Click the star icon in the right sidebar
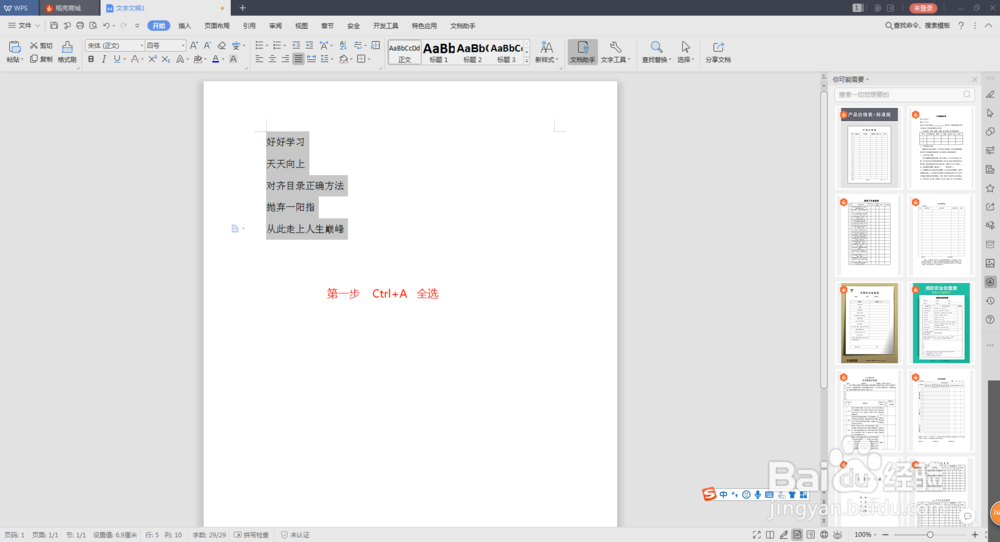The height and width of the screenshot is (542, 1000). click(990, 188)
